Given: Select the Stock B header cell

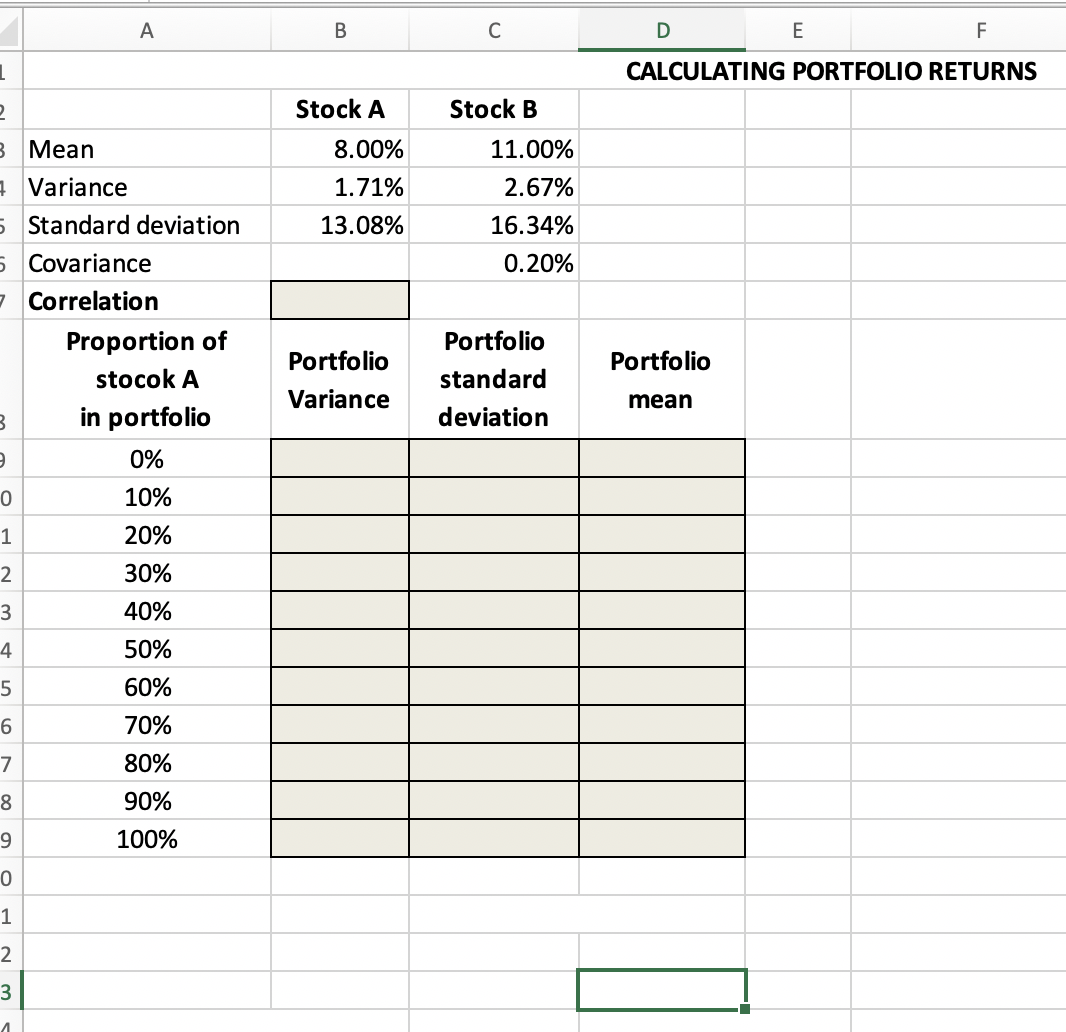Looking at the screenshot, I should click(494, 109).
